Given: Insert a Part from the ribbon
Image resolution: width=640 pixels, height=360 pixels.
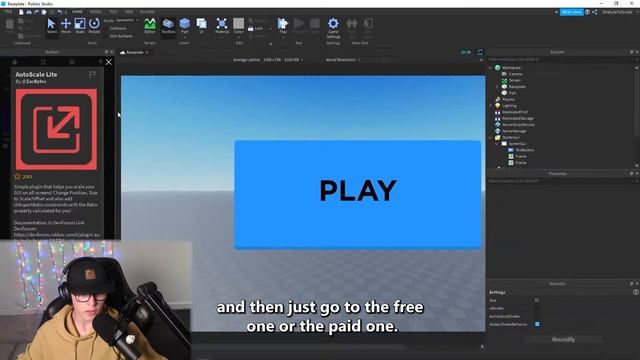Looking at the screenshot, I should click(184, 26).
